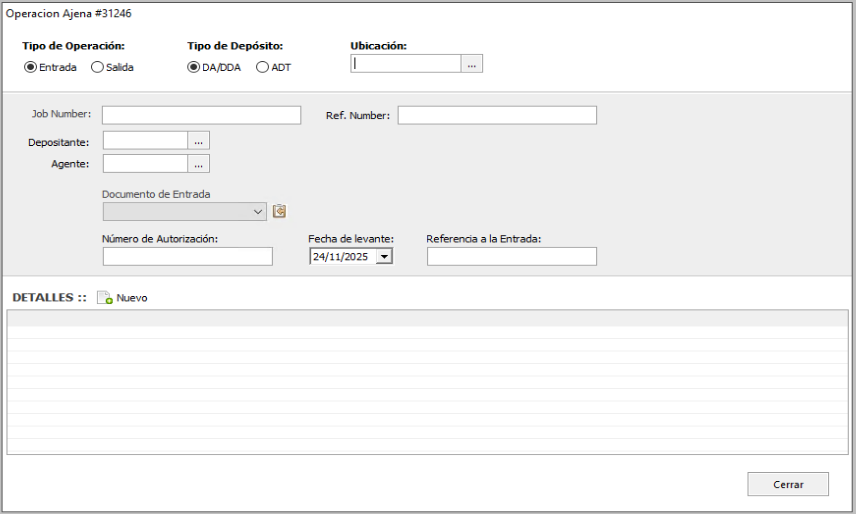The height and width of the screenshot is (514, 856).
Task: Open Agente lookup ellipsis button
Action: click(199, 163)
